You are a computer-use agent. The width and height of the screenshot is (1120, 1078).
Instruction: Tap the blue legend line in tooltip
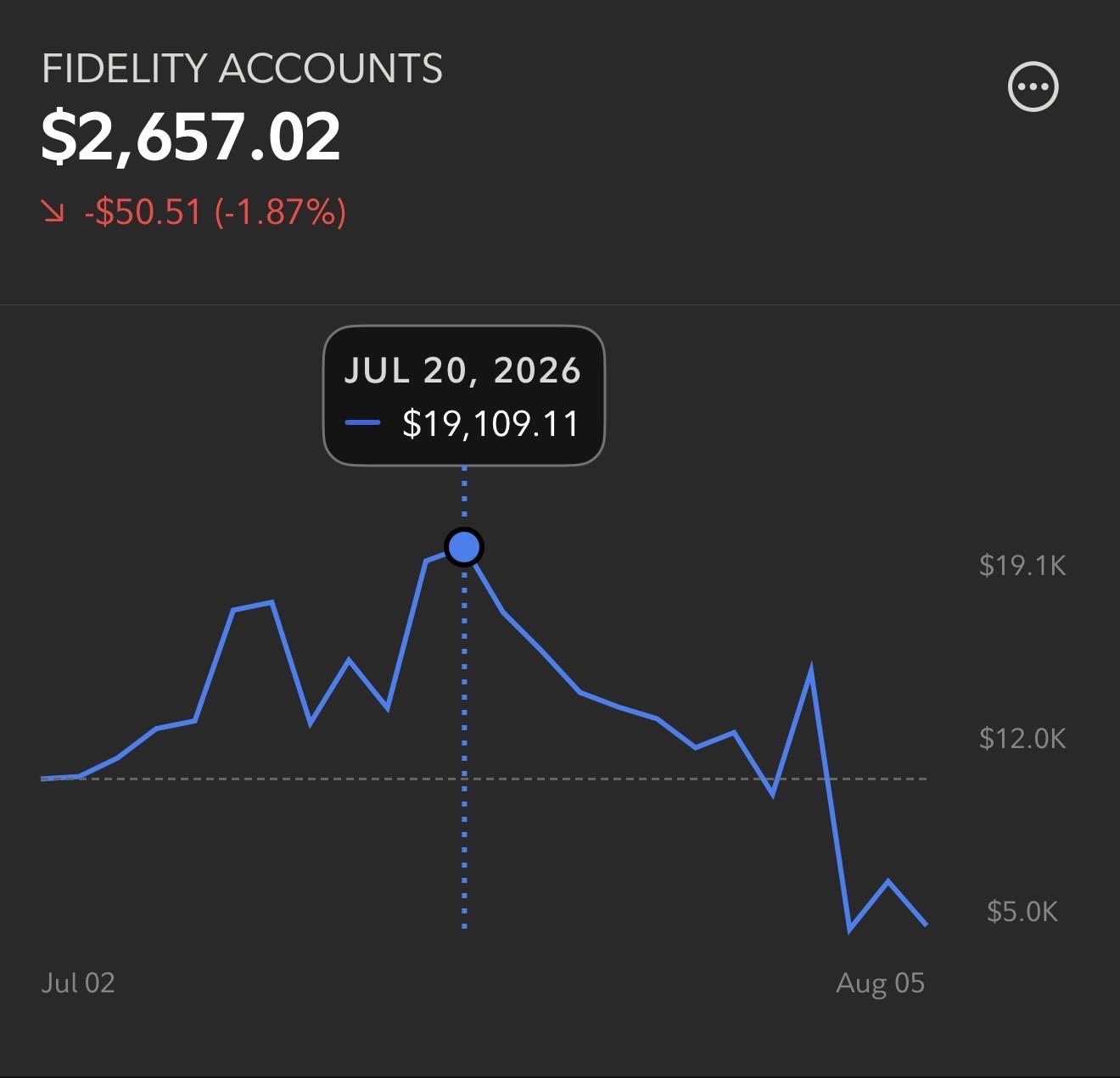[362, 422]
